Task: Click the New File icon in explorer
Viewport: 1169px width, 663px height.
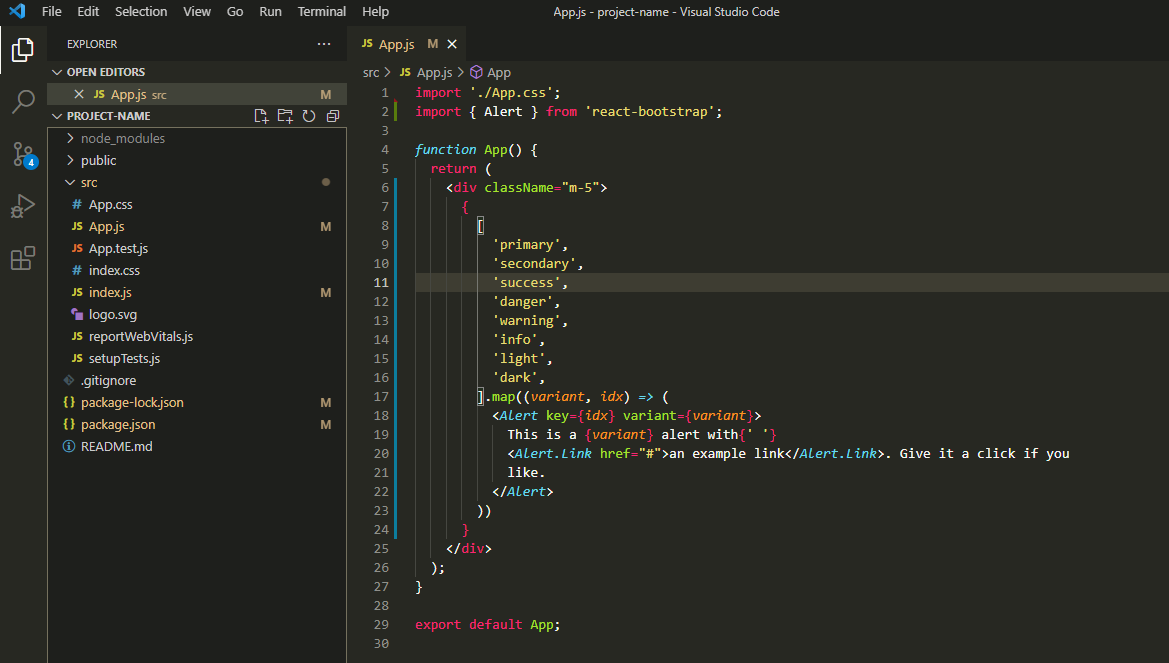Action: (x=261, y=116)
